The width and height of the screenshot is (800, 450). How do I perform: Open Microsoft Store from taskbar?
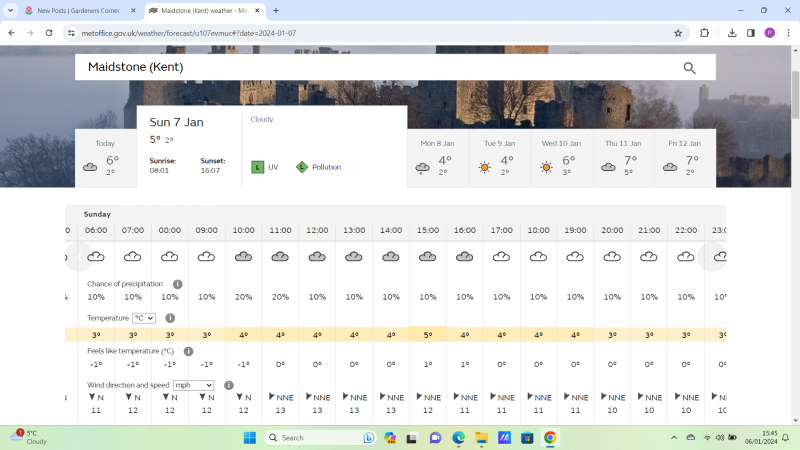coord(527,438)
